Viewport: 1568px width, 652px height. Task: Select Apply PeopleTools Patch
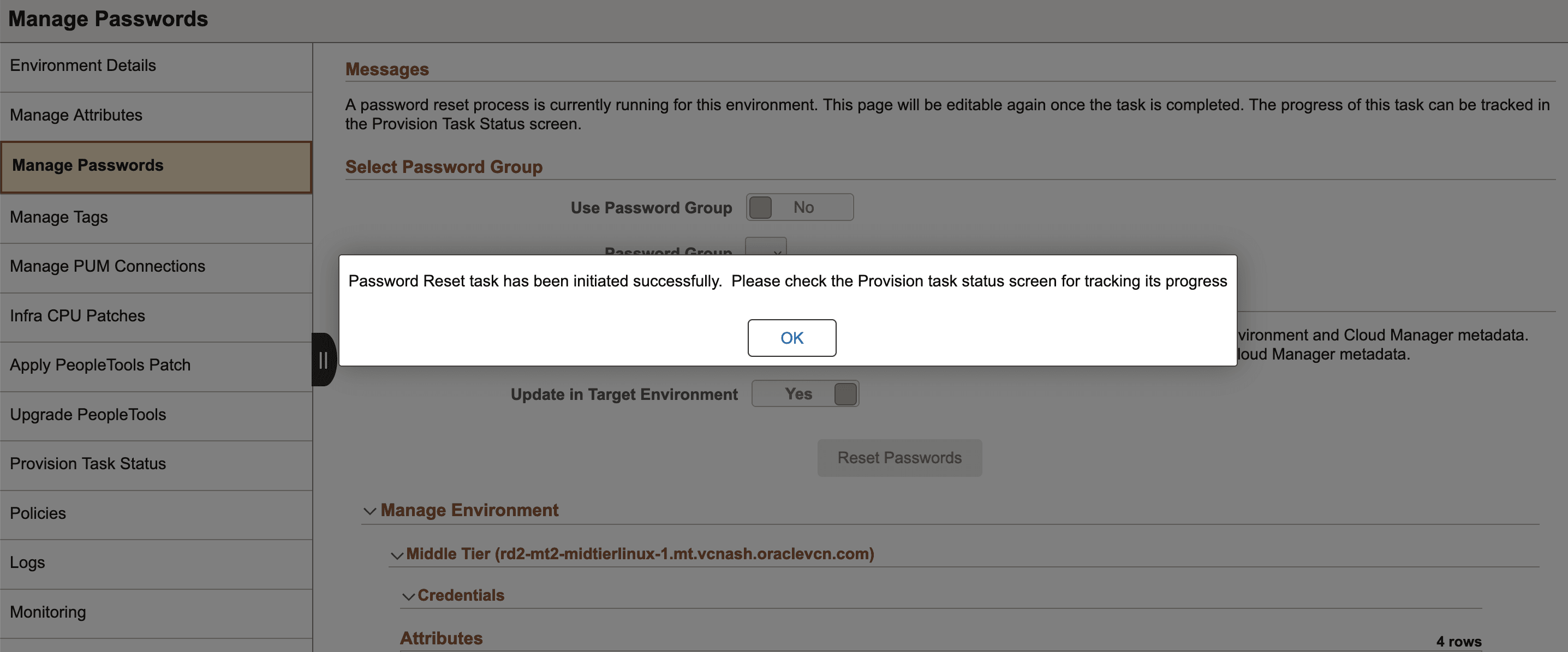pos(100,364)
